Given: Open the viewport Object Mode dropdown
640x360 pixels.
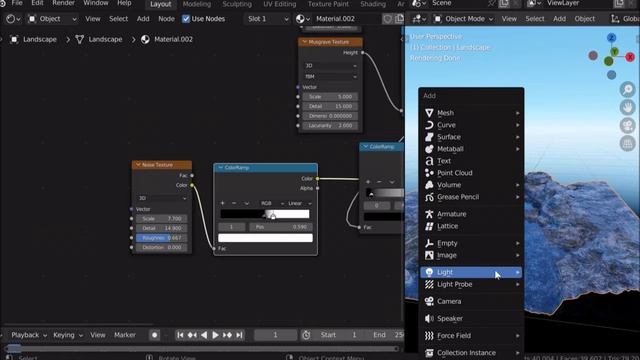Looking at the screenshot, I should (x=464, y=19).
